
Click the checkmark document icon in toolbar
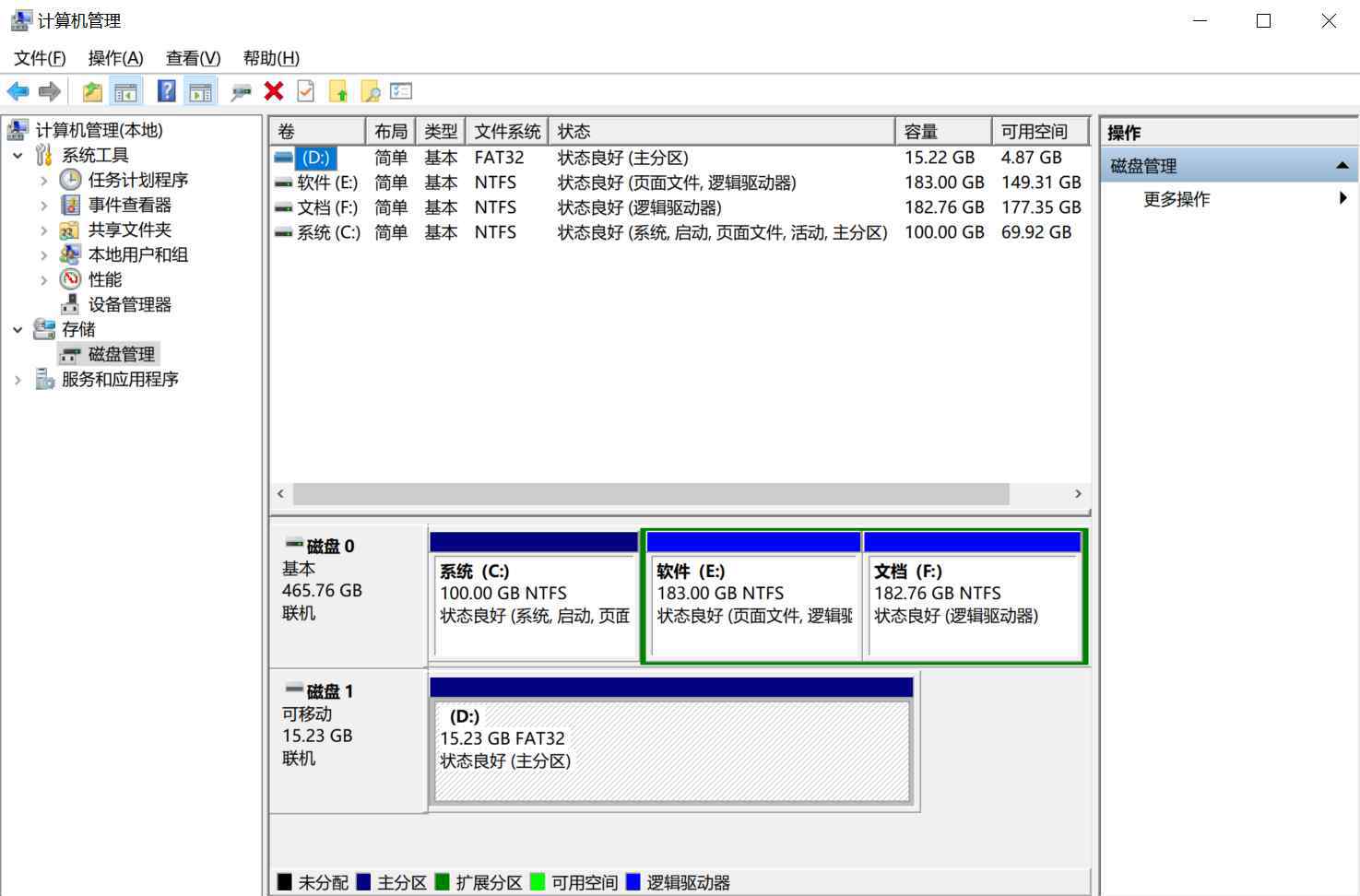(306, 91)
